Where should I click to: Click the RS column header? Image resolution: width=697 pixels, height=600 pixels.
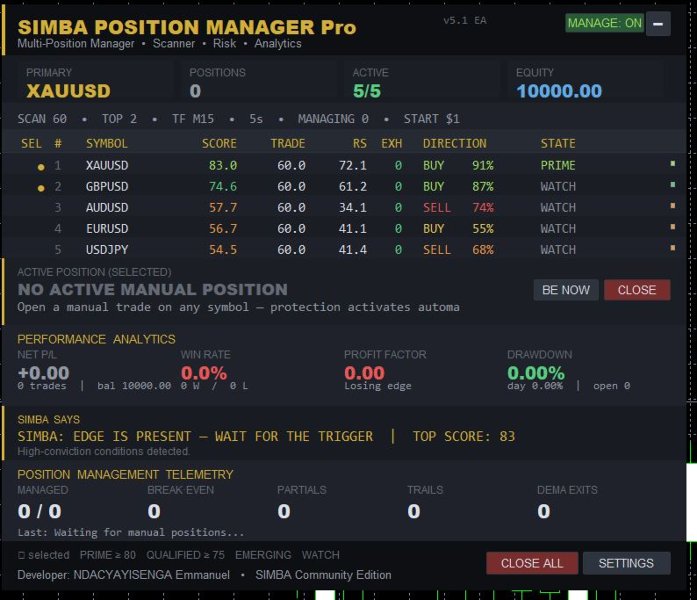(x=360, y=144)
